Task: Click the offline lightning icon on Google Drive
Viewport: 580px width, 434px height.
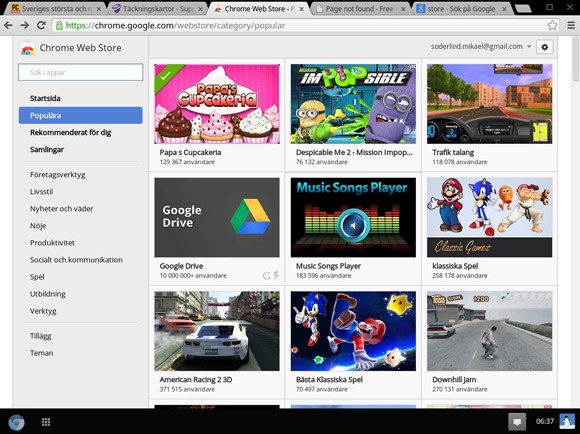Action: coord(276,275)
